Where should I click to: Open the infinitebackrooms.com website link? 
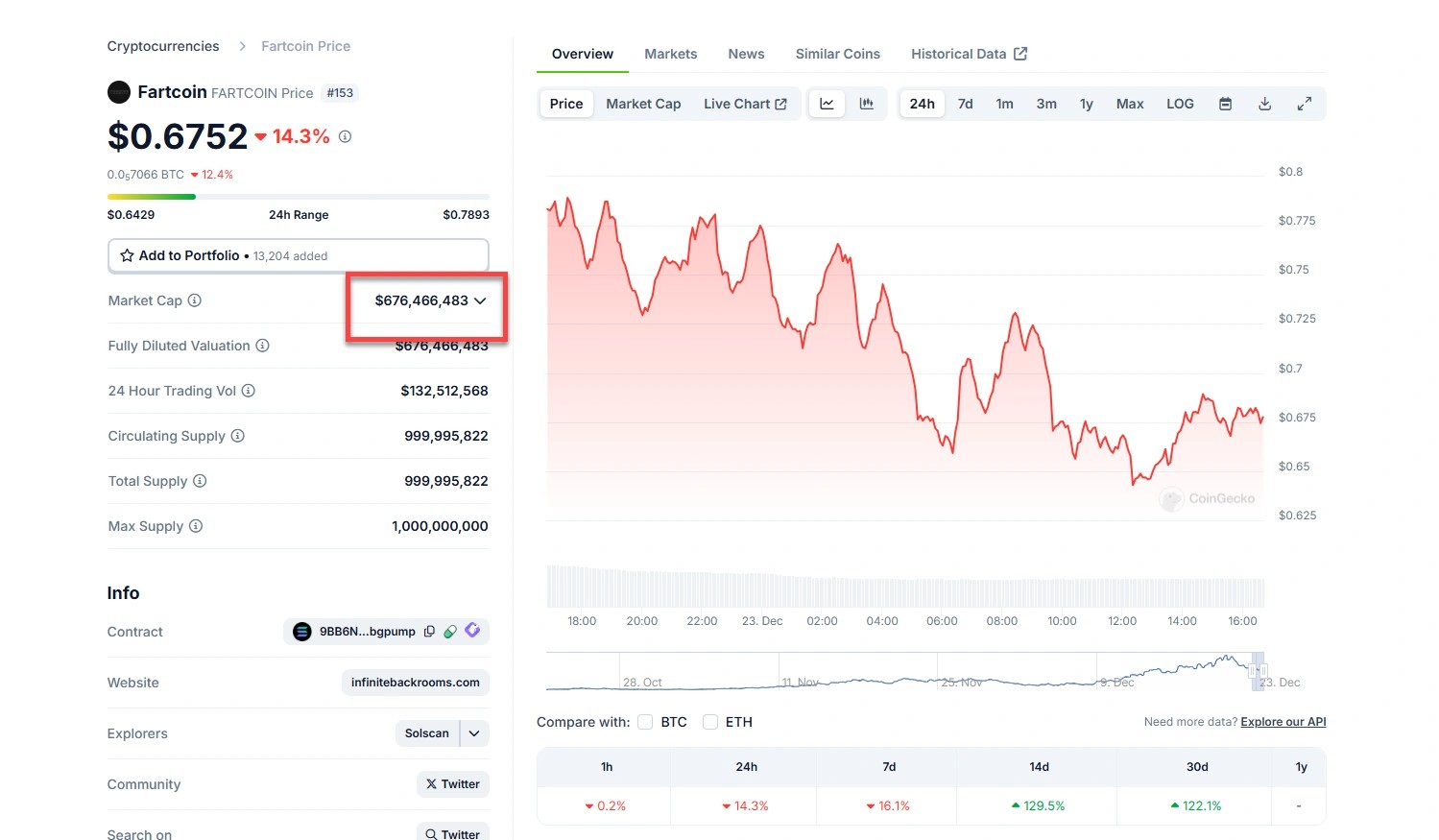click(415, 683)
